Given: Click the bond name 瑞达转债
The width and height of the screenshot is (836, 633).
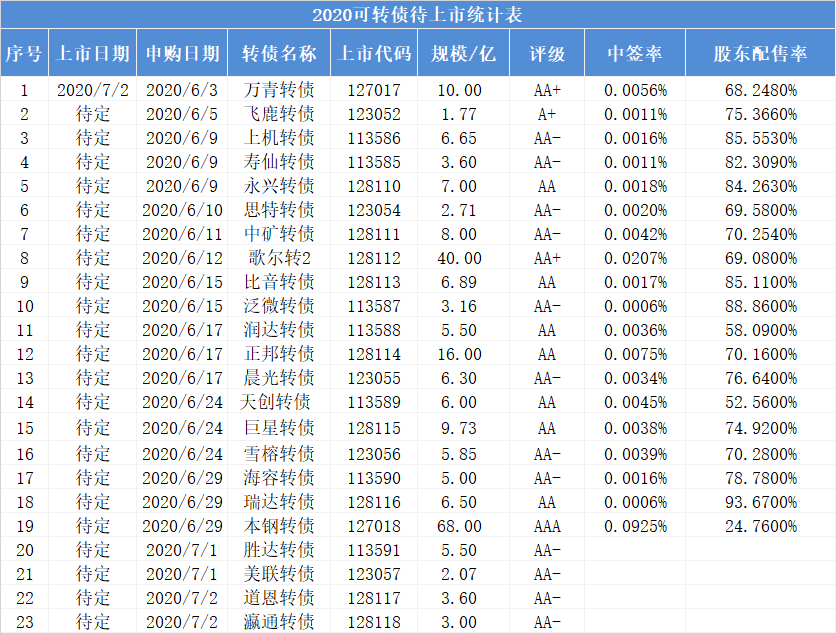Looking at the screenshot, I should pos(279,502).
